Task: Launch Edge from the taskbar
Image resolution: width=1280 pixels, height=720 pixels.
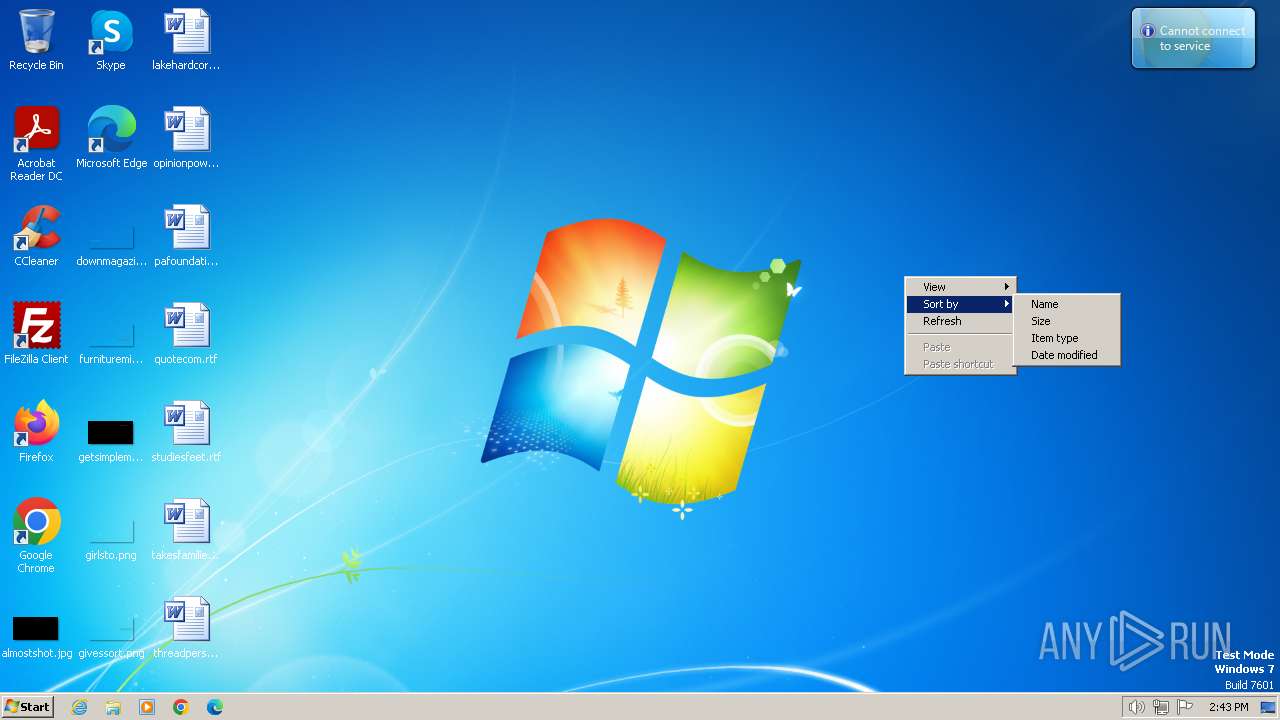Action: coord(215,707)
